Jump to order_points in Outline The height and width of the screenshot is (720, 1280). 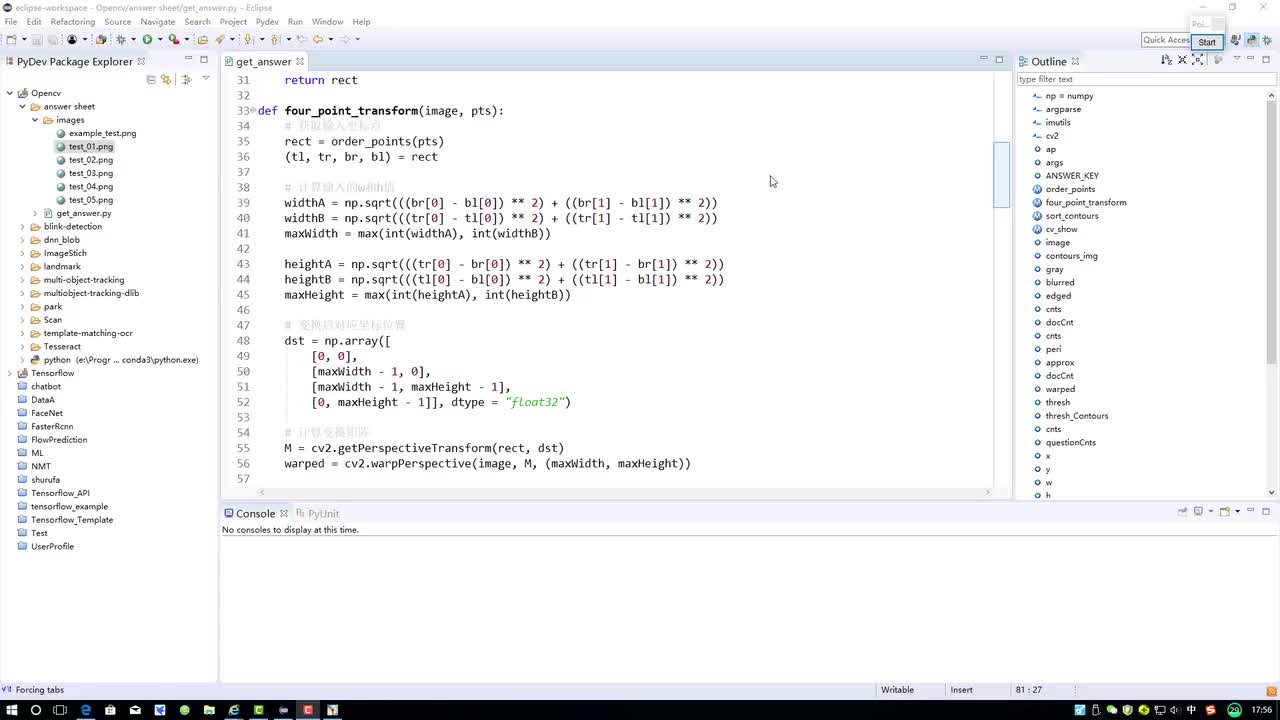click(1070, 189)
